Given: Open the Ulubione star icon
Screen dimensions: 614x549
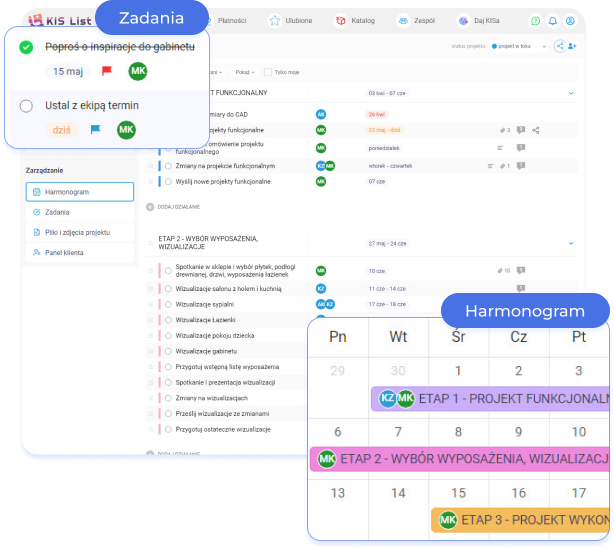Looking at the screenshot, I should (275, 20).
